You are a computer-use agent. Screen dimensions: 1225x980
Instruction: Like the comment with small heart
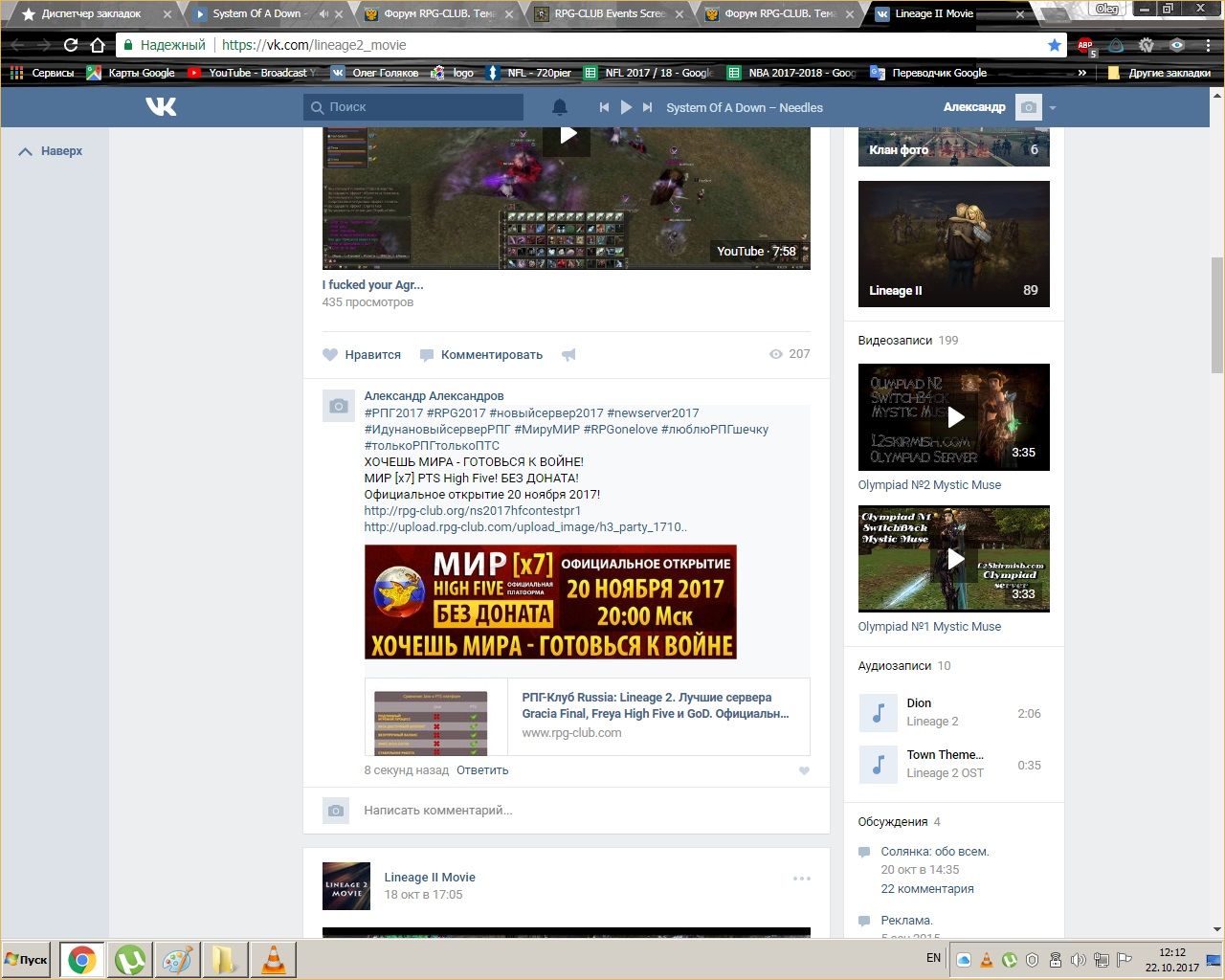coord(804,770)
